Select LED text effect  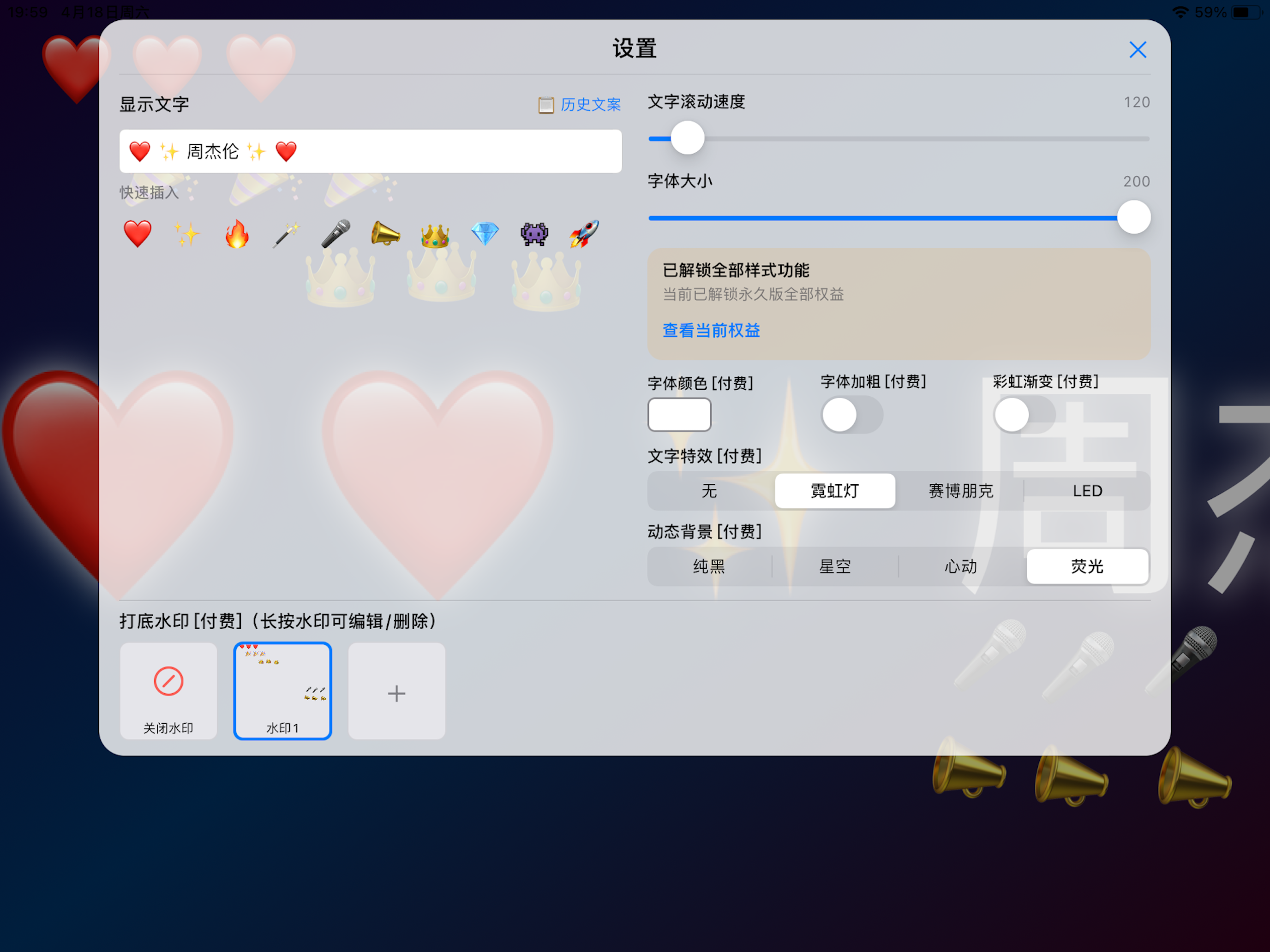(1087, 491)
